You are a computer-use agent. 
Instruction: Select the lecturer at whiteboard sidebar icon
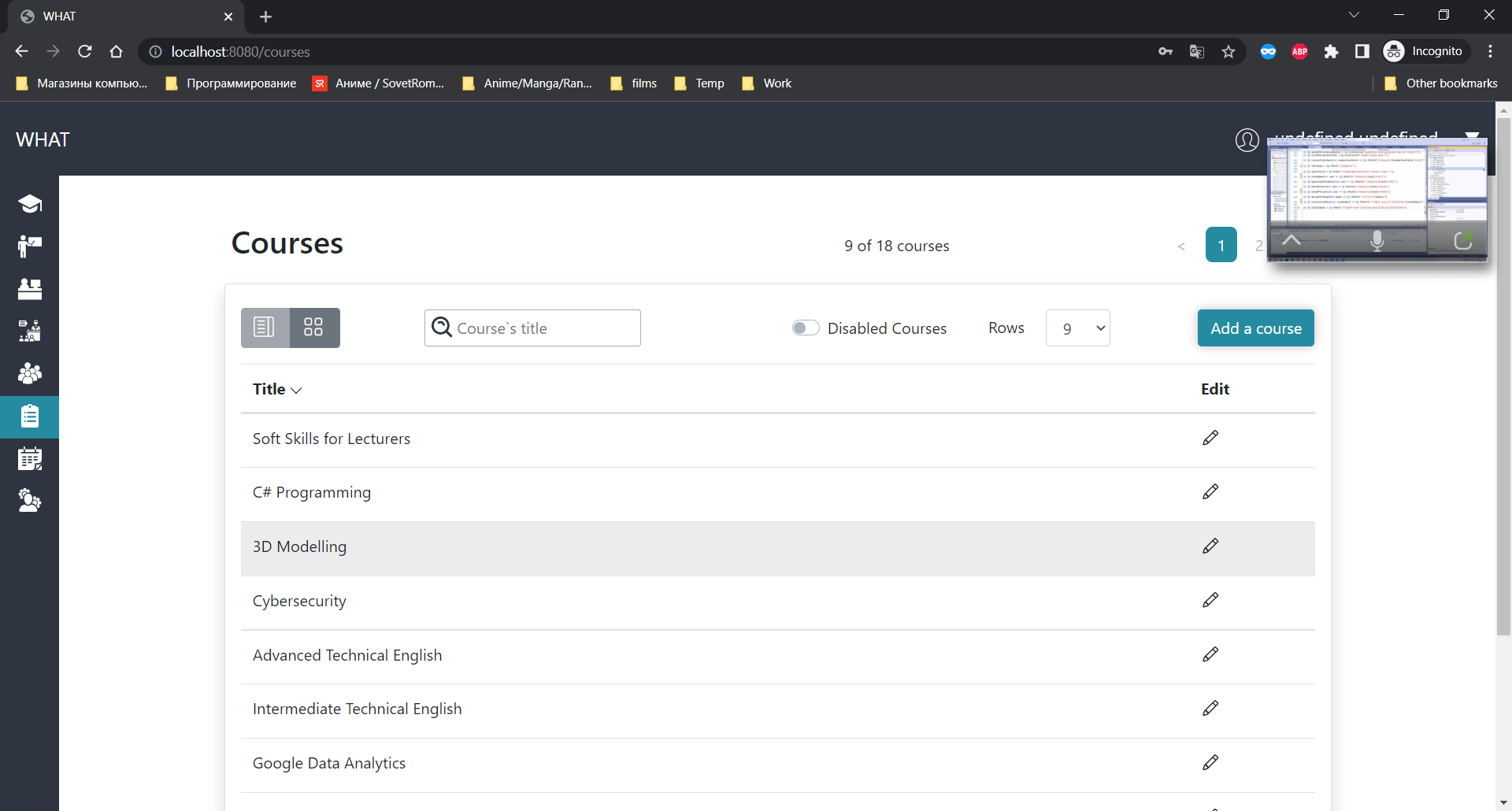[29, 246]
